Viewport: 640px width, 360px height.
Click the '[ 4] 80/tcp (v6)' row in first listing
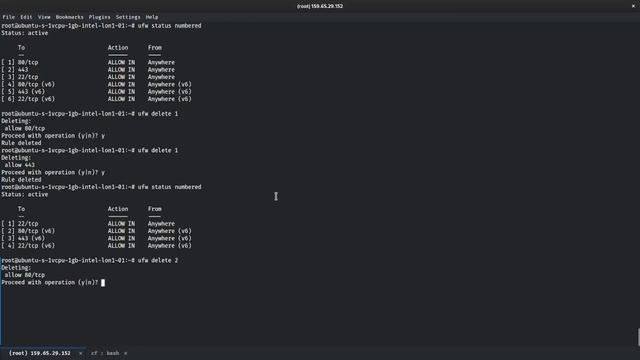click(x=96, y=84)
